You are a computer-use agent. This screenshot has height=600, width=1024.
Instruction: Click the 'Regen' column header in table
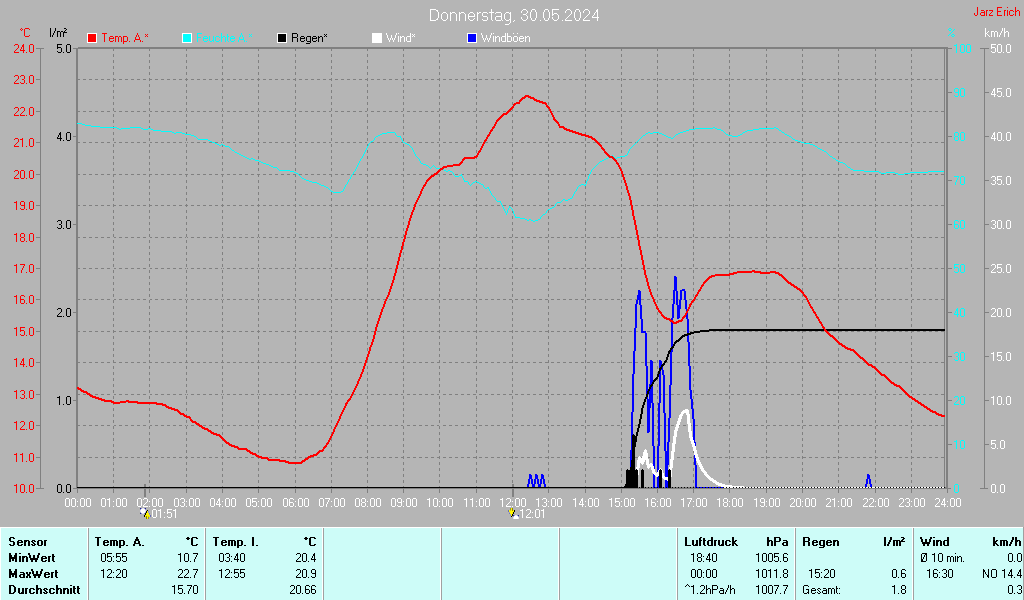(x=820, y=542)
